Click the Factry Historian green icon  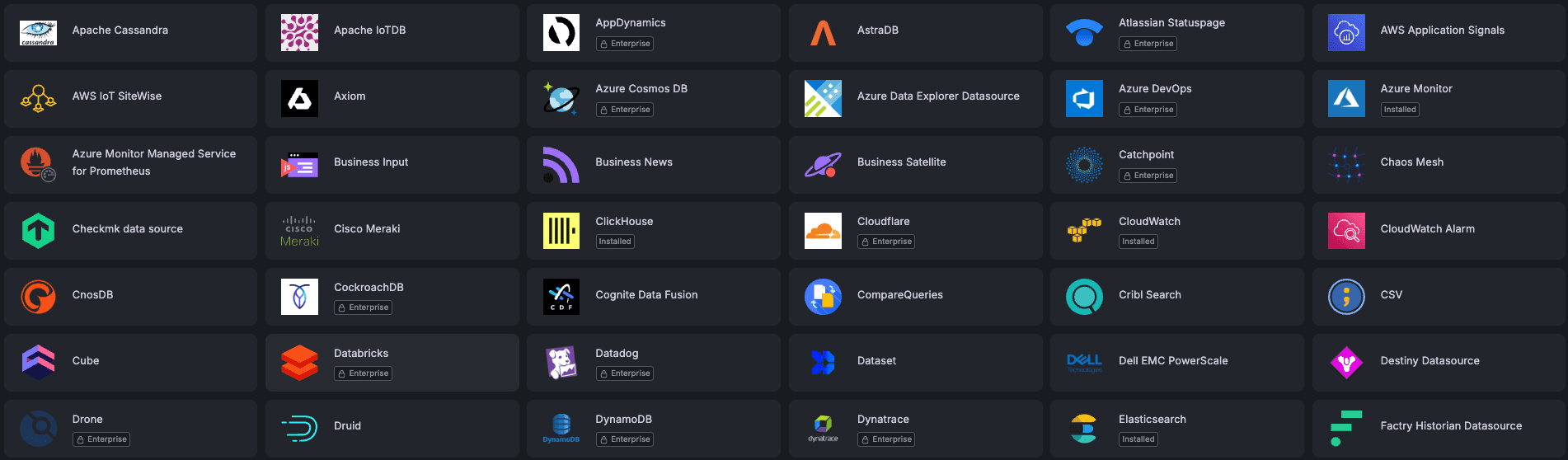point(1346,429)
